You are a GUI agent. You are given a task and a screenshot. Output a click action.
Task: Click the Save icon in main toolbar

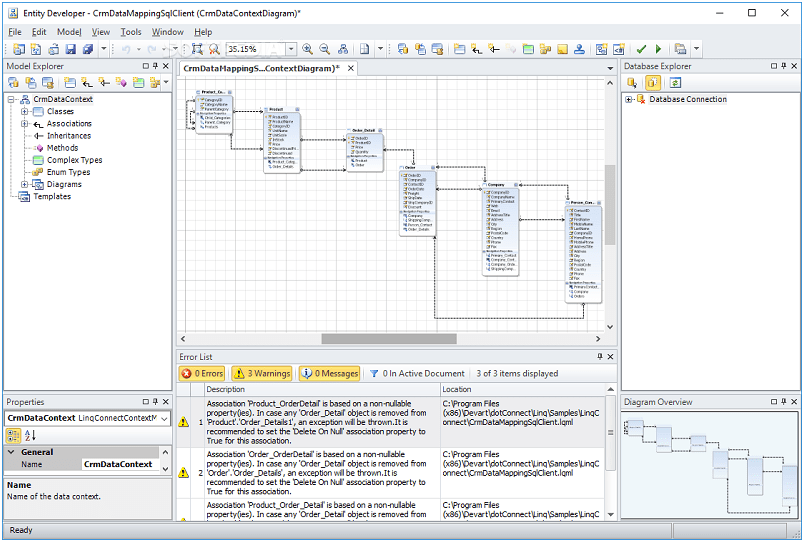pos(70,49)
